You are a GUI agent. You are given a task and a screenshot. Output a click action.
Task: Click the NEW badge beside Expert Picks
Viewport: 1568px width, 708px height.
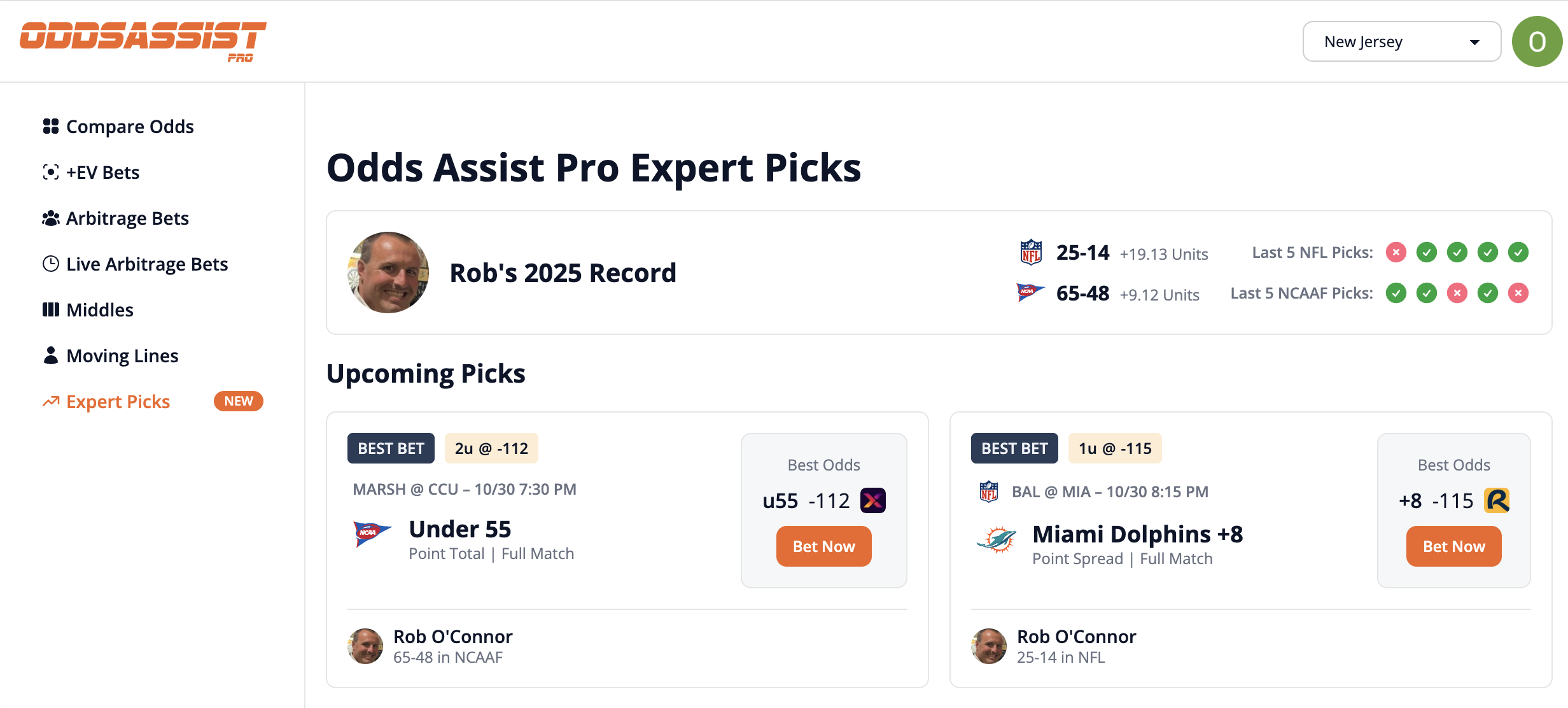point(238,401)
